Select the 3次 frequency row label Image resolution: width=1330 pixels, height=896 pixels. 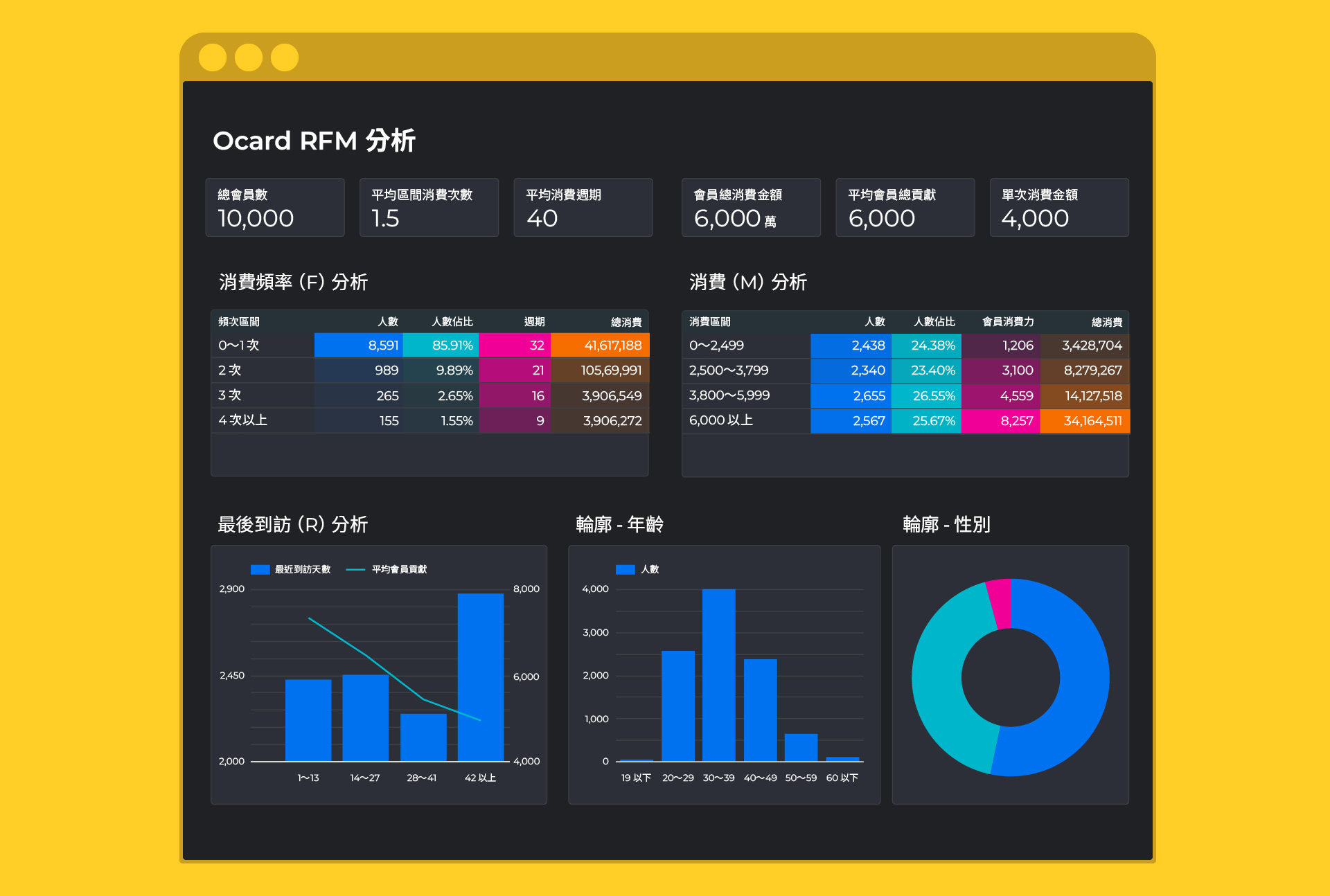(230, 395)
